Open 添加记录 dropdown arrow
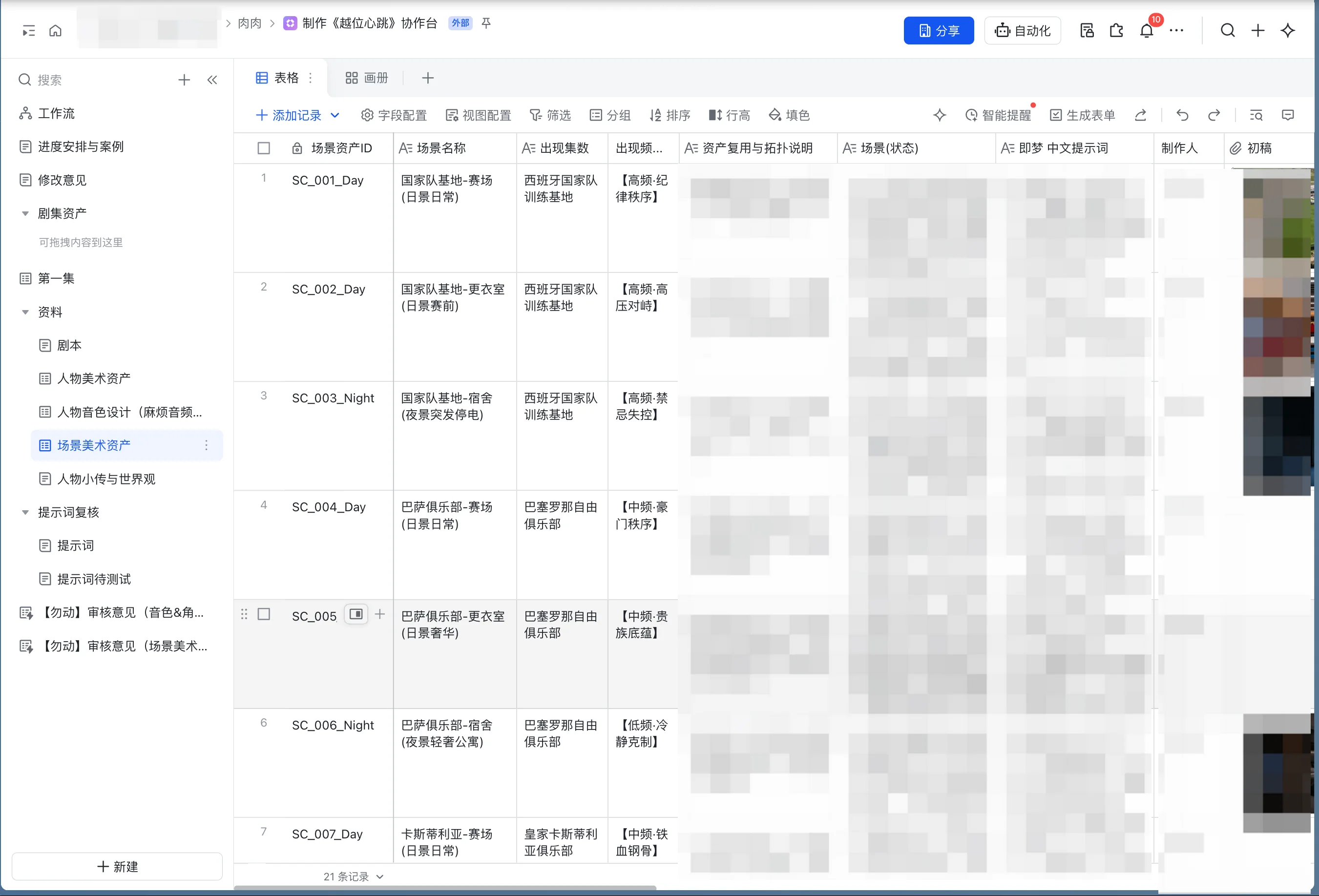 pyautogui.click(x=335, y=115)
